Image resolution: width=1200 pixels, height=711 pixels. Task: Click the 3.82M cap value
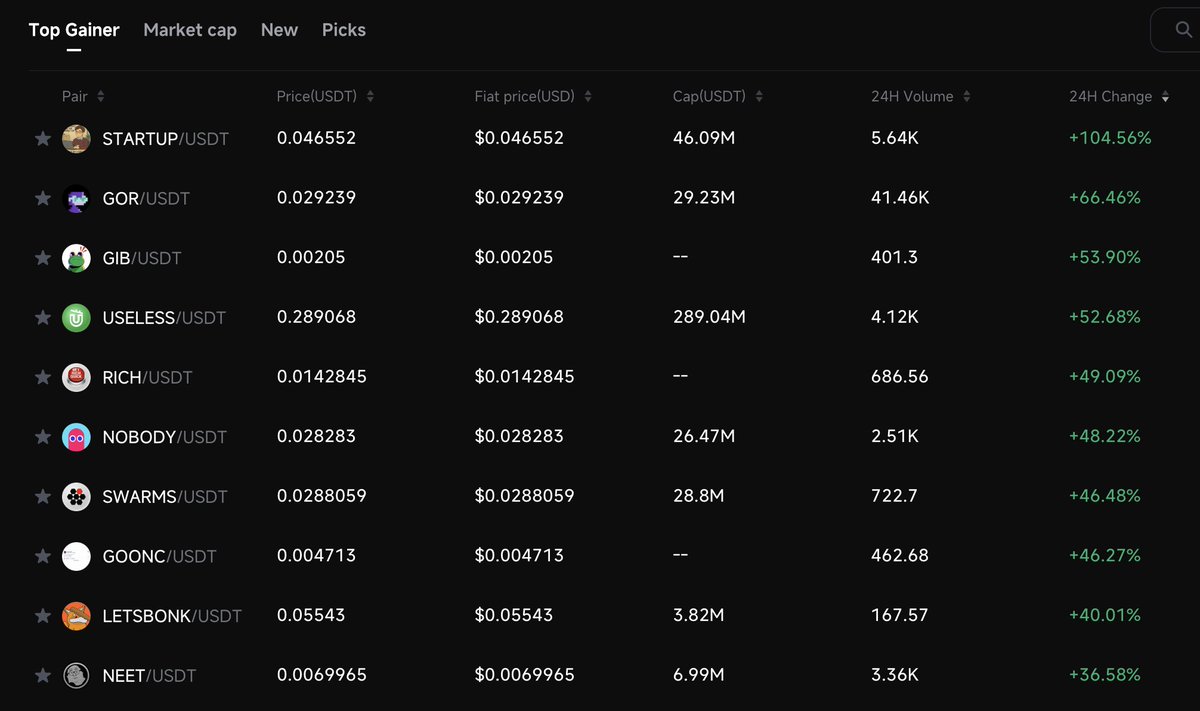tap(698, 615)
